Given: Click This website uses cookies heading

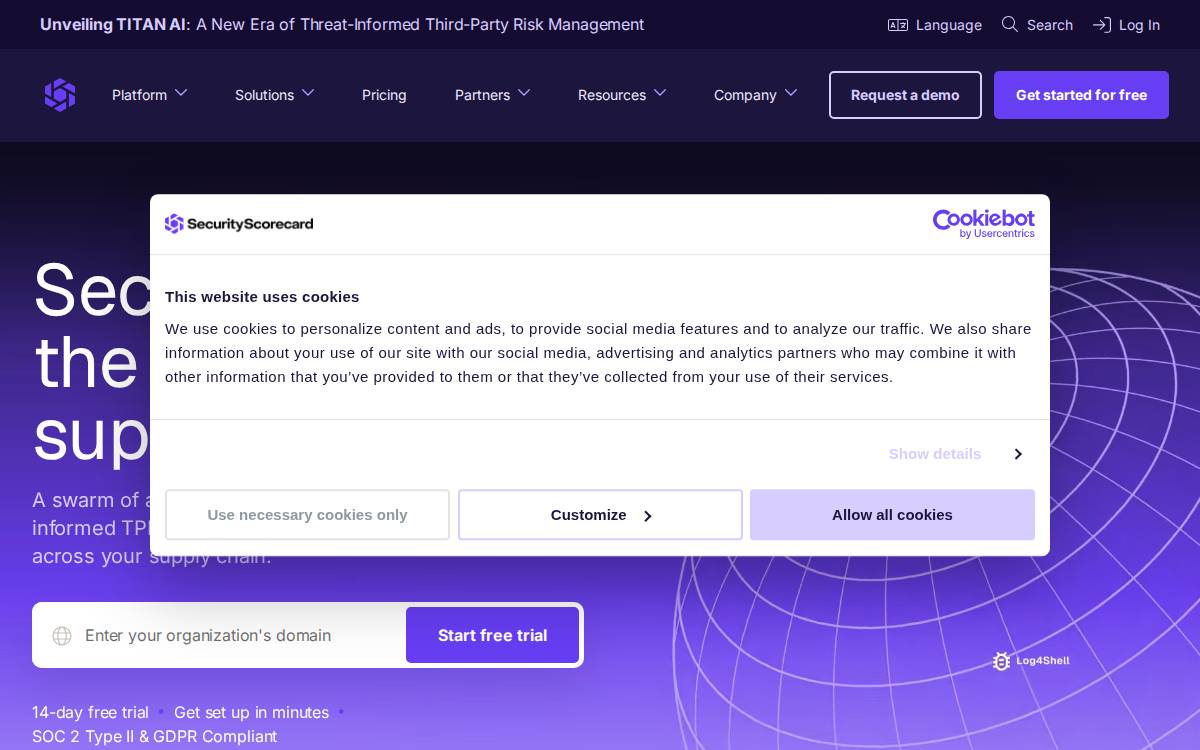Looking at the screenshot, I should point(262,297).
